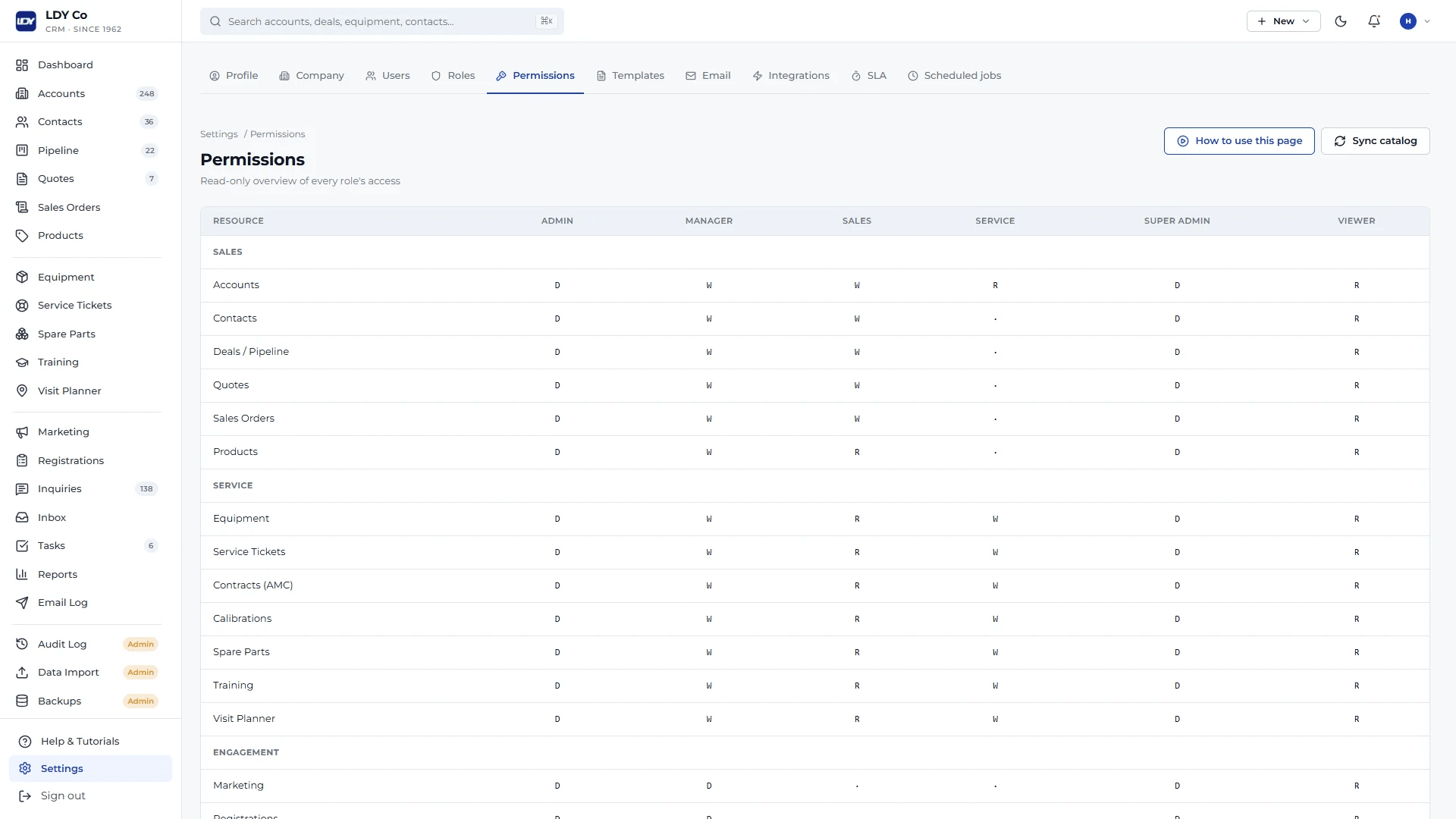The image size is (1456, 819).
Task: Click the Contracts (AMC) resource label
Action: [x=253, y=585]
